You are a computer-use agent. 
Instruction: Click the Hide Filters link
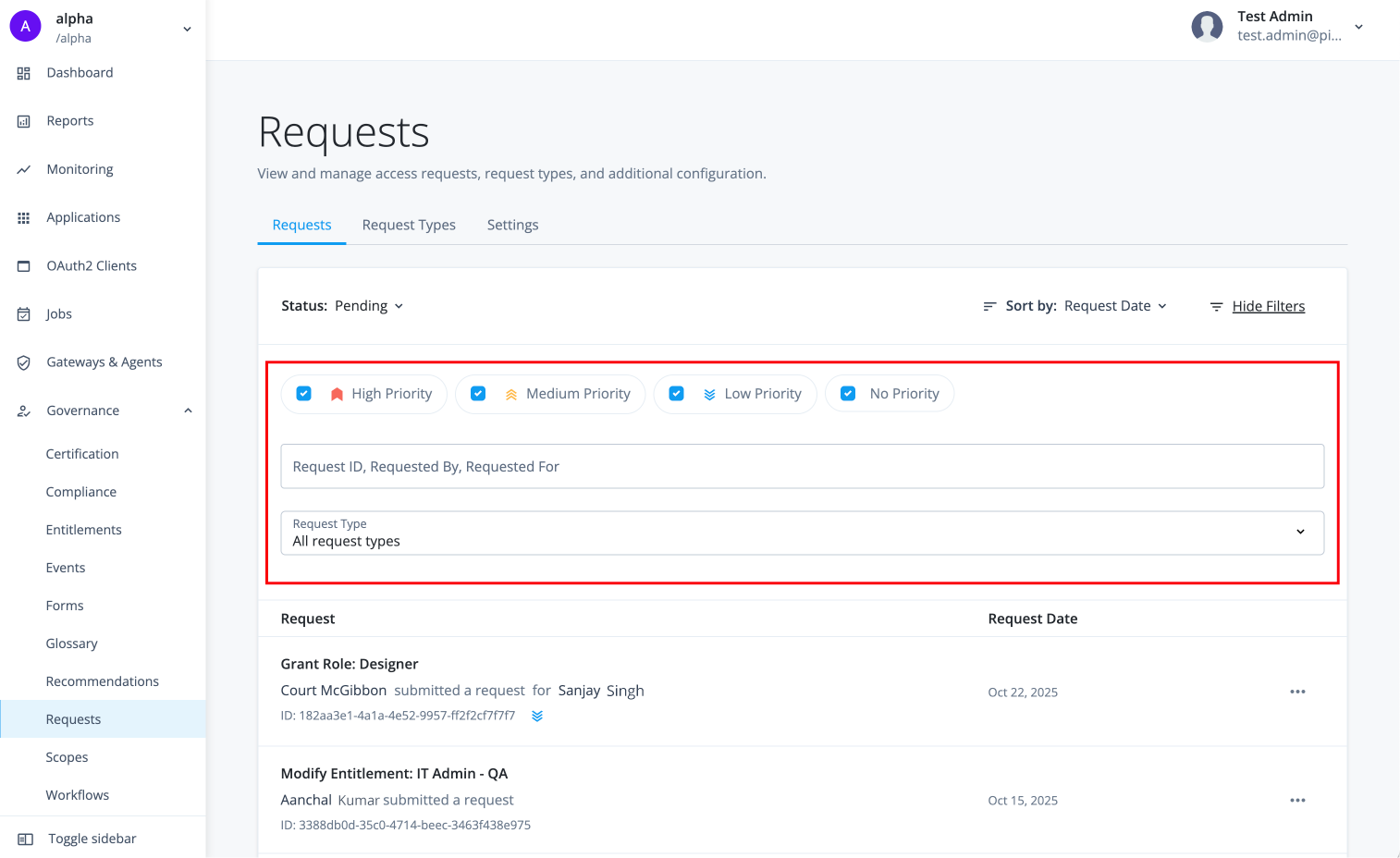tap(1268, 306)
